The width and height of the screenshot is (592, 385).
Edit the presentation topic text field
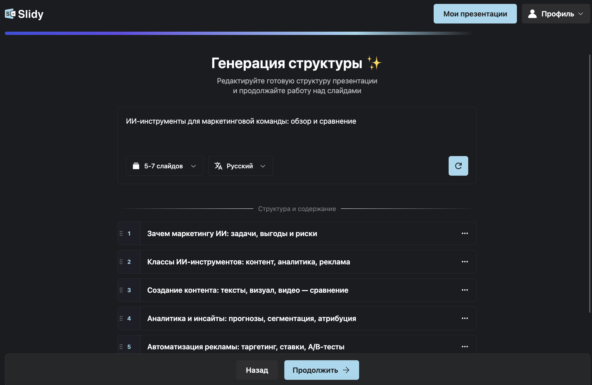pyautogui.click(x=297, y=131)
